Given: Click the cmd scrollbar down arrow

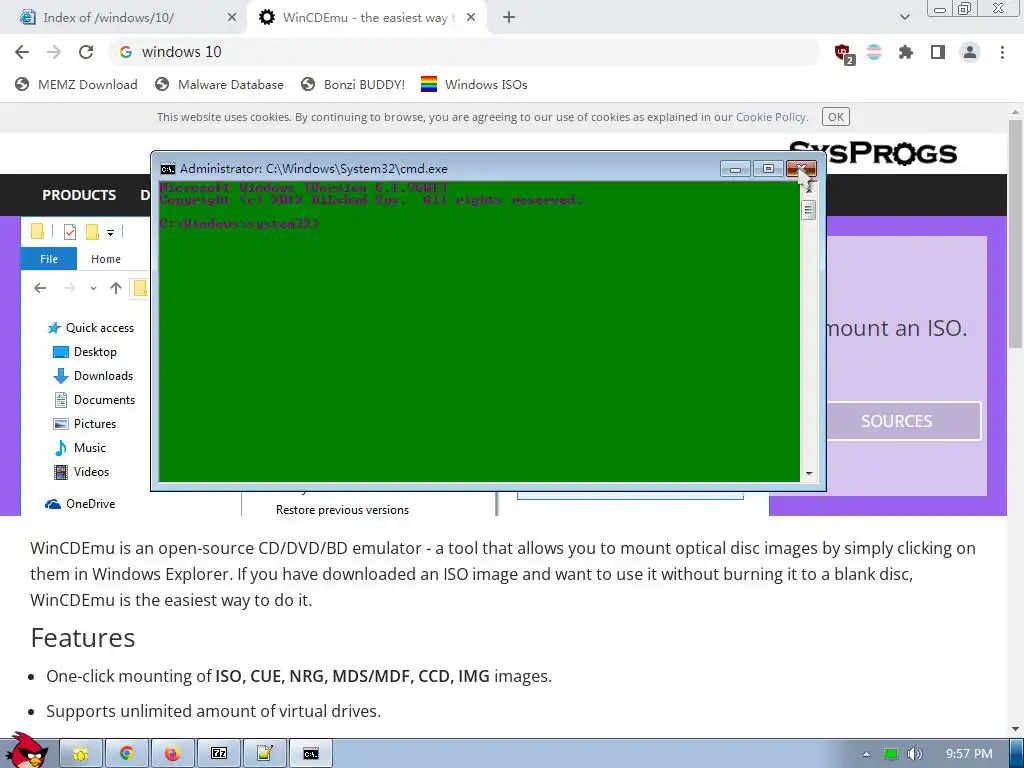Looking at the screenshot, I should (808, 473).
